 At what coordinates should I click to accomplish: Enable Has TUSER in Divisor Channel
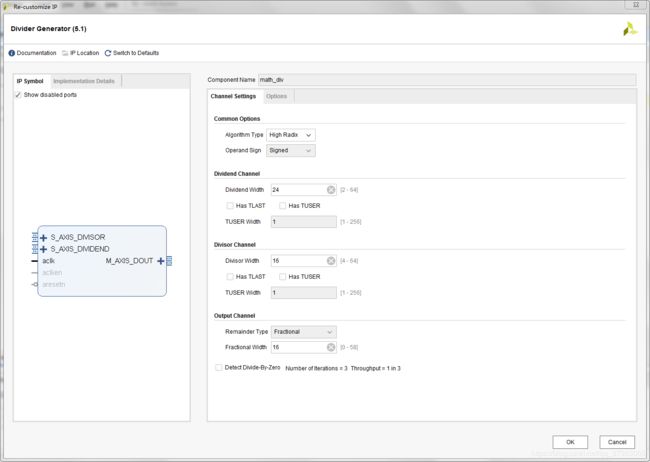coord(283,277)
